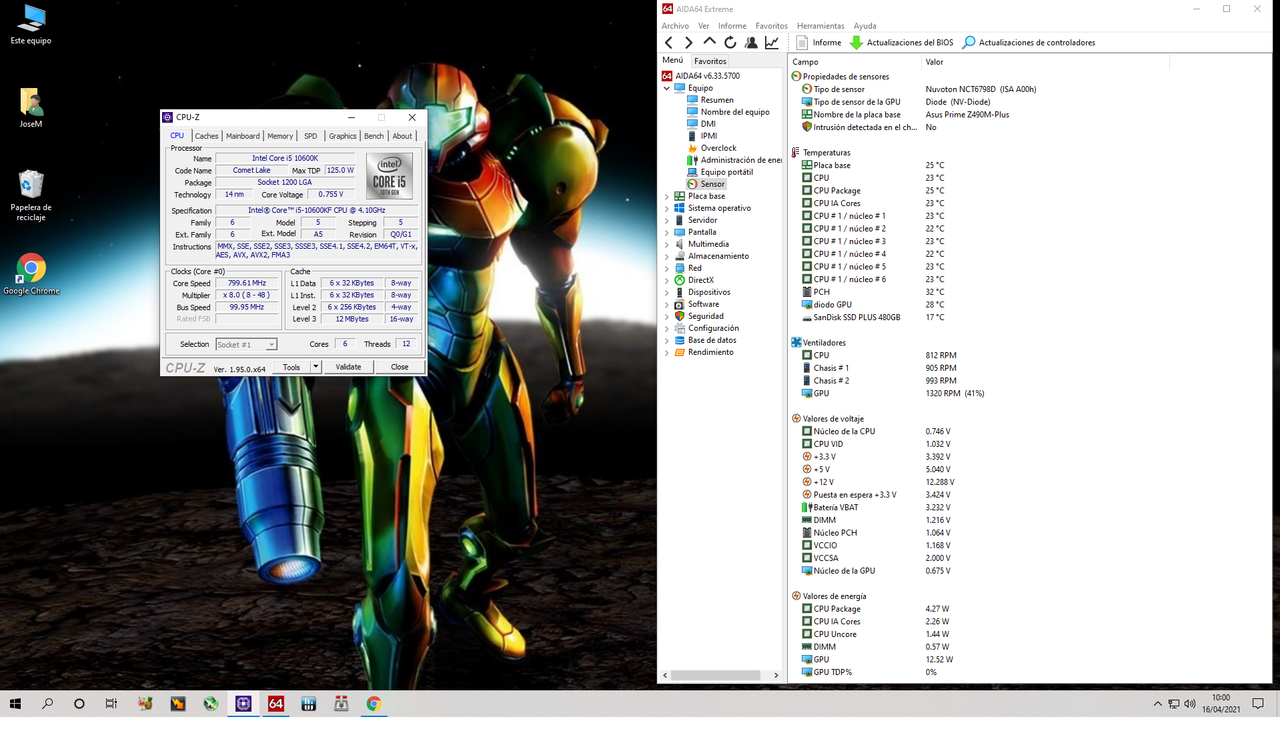This screenshot has height=729, width=1280.
Task: Switch to the Menú panel tab
Action: [673, 61]
